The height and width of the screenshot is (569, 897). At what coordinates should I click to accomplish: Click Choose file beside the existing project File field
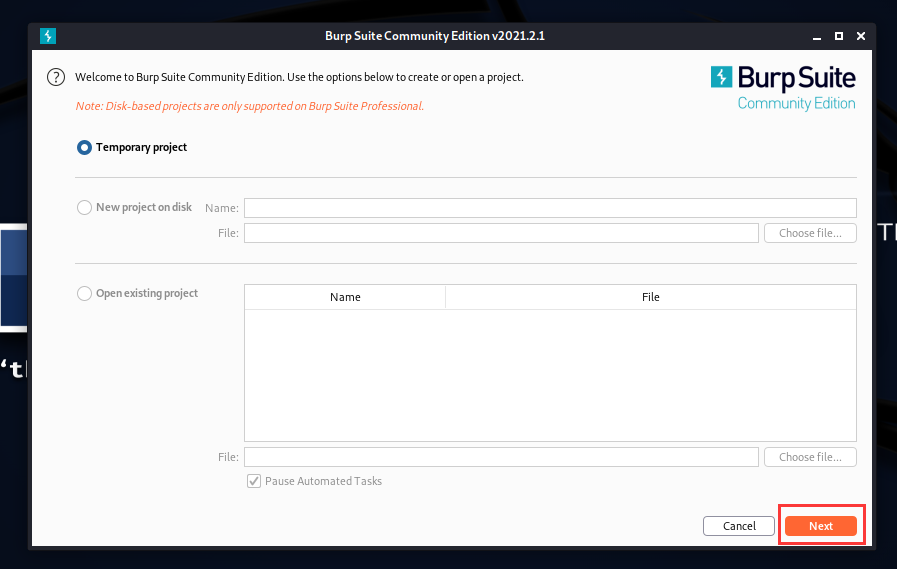click(x=810, y=457)
